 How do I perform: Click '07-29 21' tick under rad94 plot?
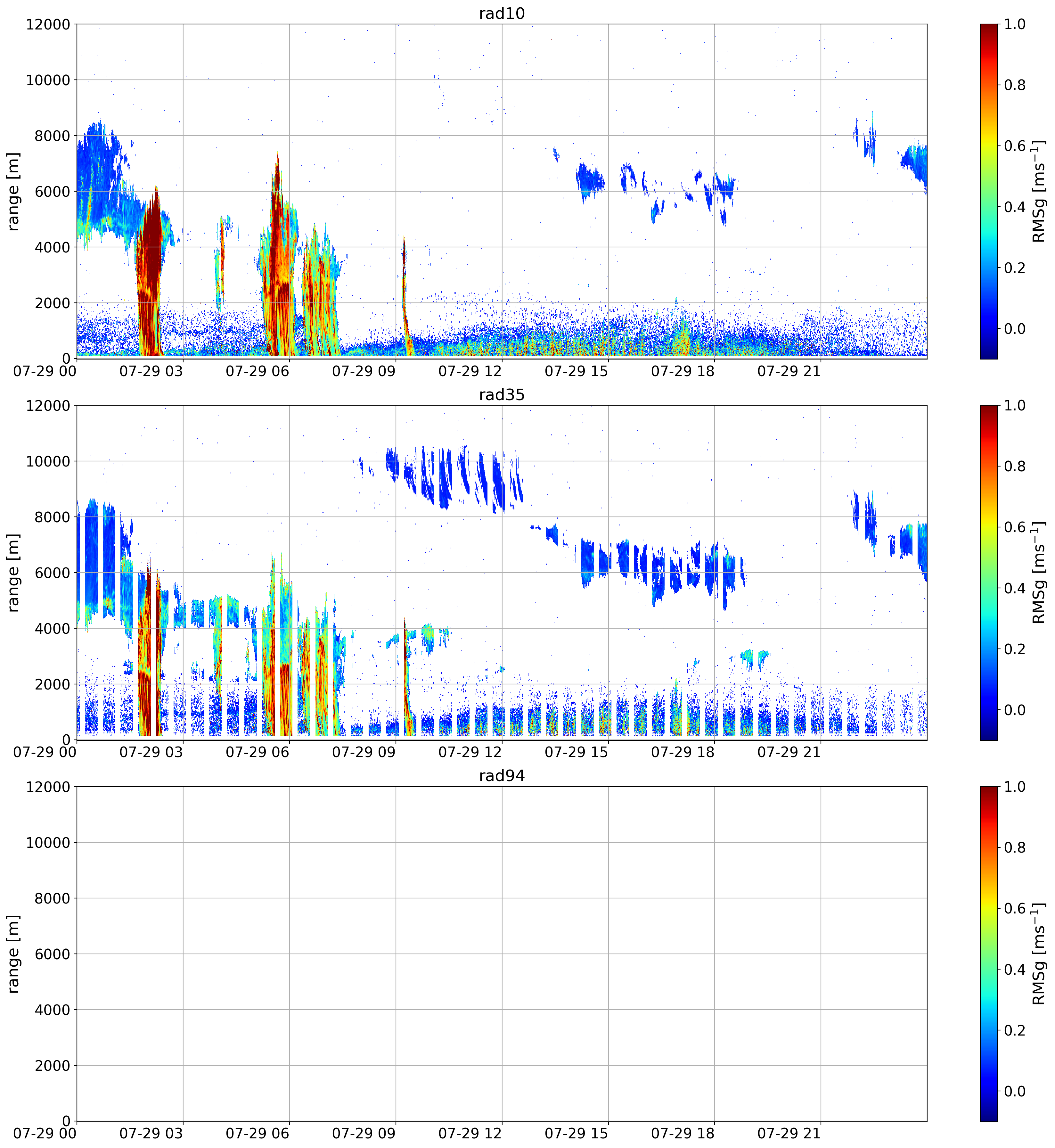tap(789, 1134)
